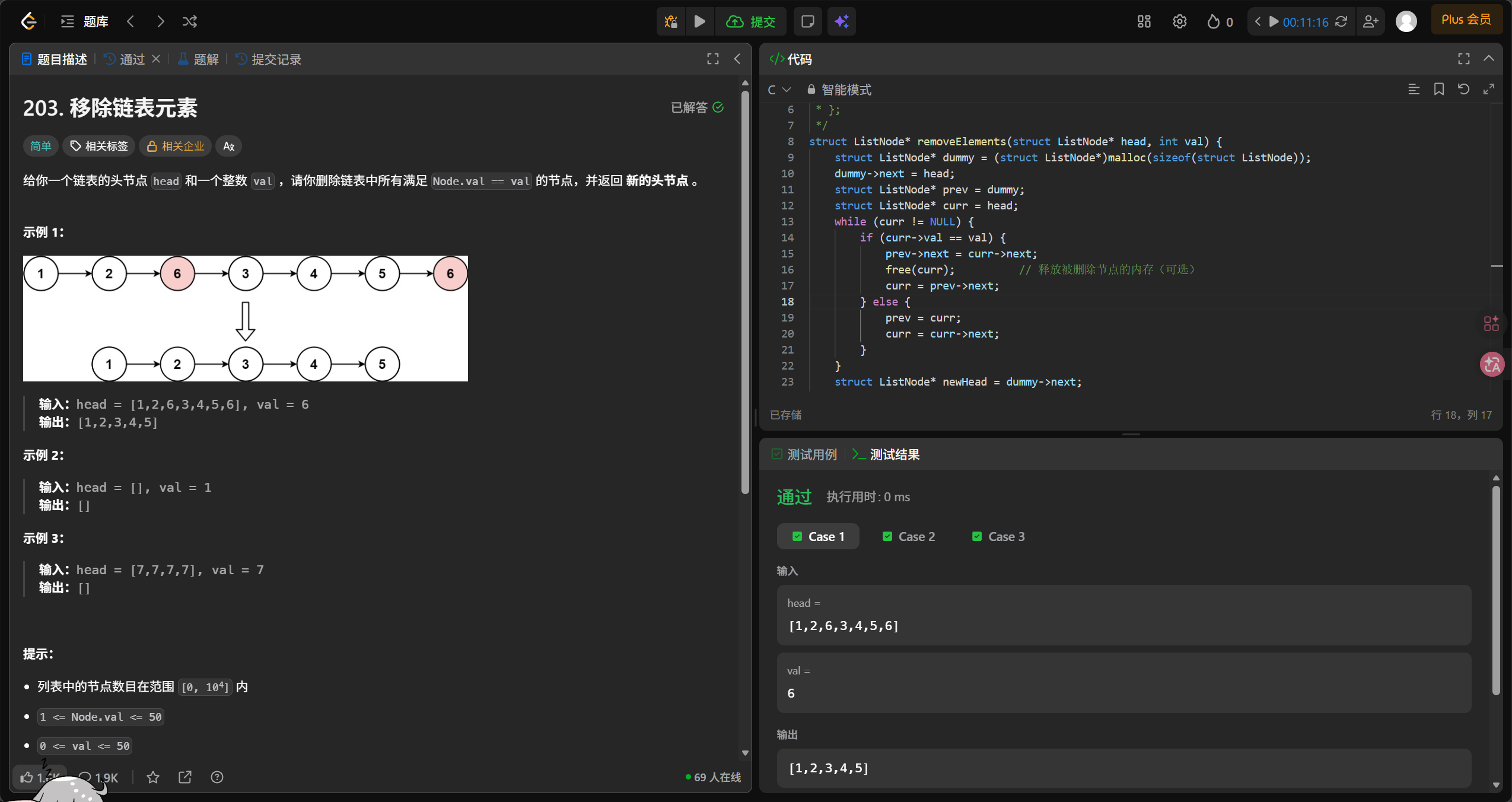Click the Plus 会员 button

(1466, 20)
